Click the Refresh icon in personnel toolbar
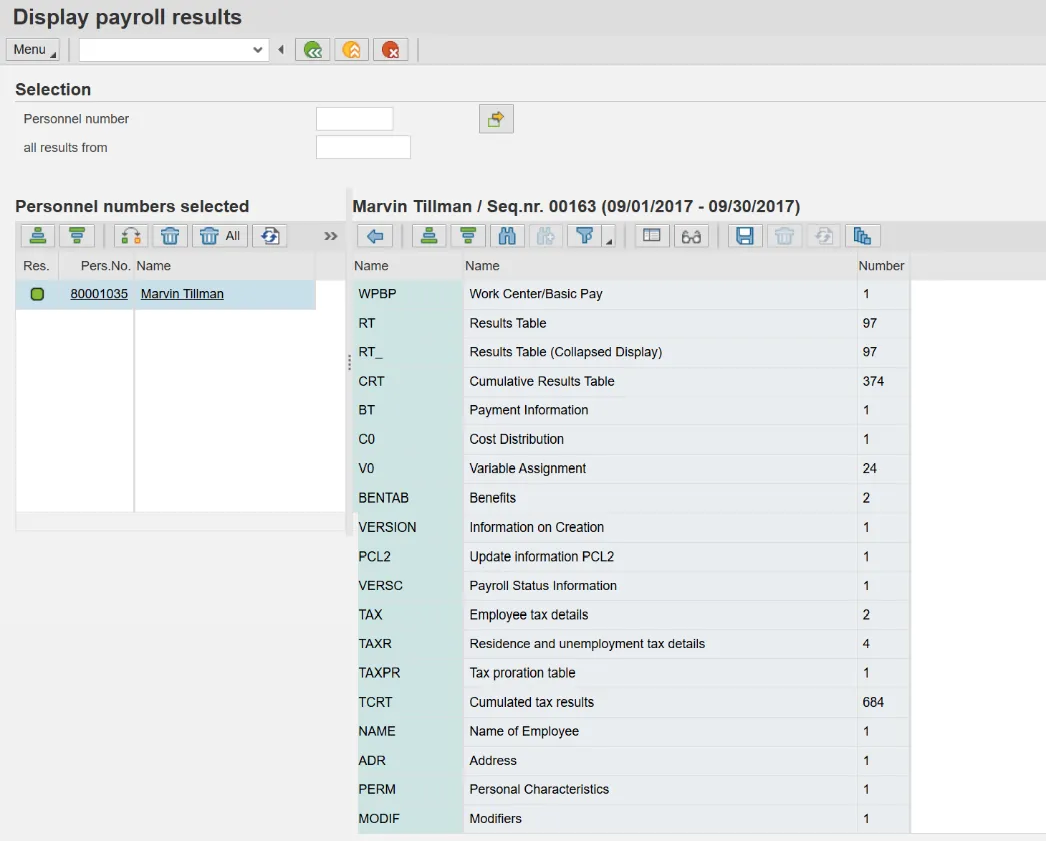The width and height of the screenshot is (1046, 841). (x=269, y=236)
